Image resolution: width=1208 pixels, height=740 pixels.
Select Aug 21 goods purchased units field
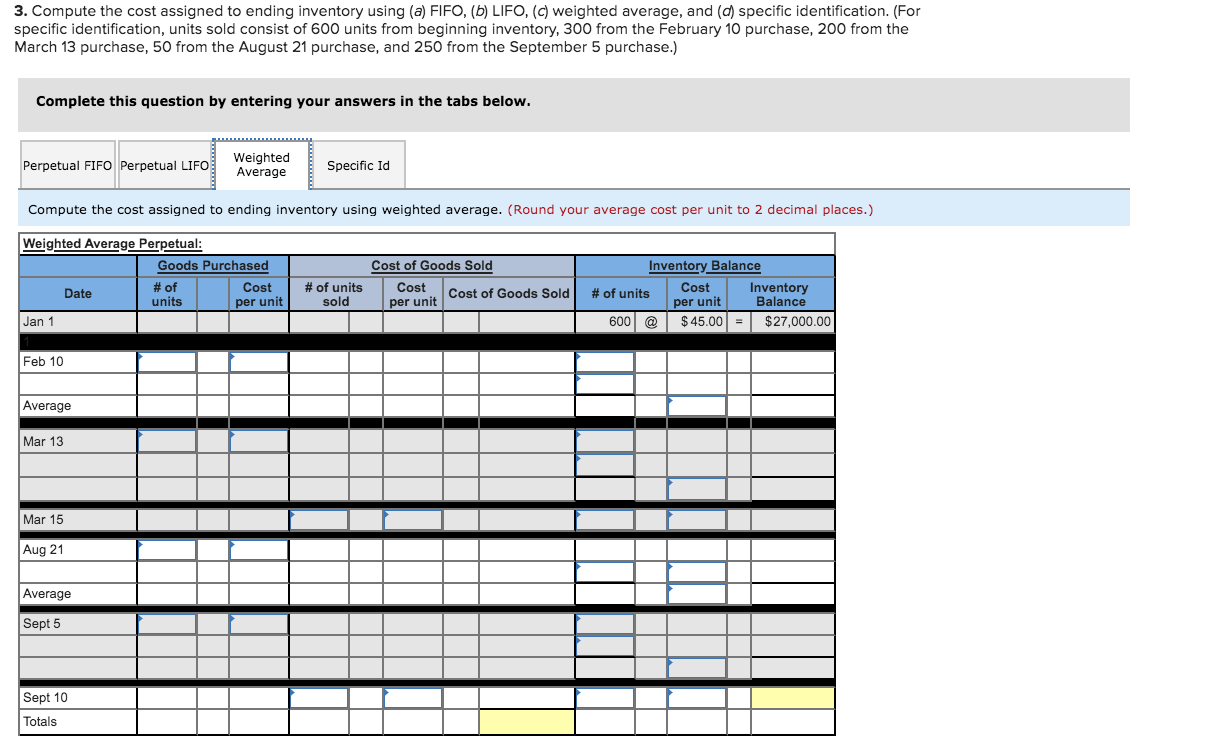167,550
